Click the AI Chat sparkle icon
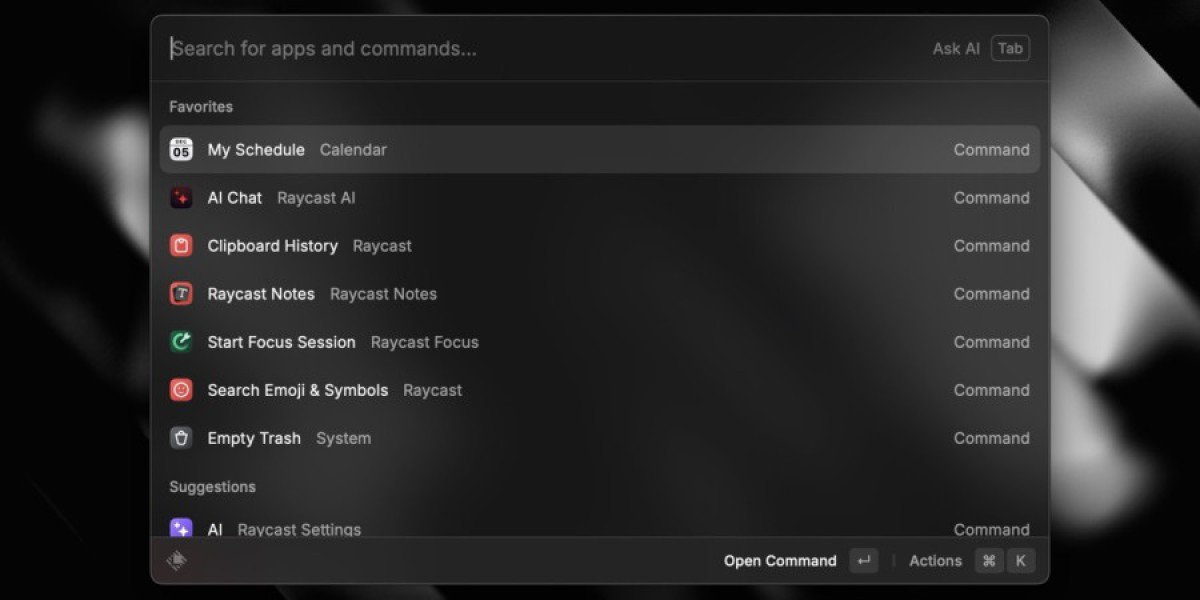This screenshot has height=600, width=1200. tap(181, 198)
